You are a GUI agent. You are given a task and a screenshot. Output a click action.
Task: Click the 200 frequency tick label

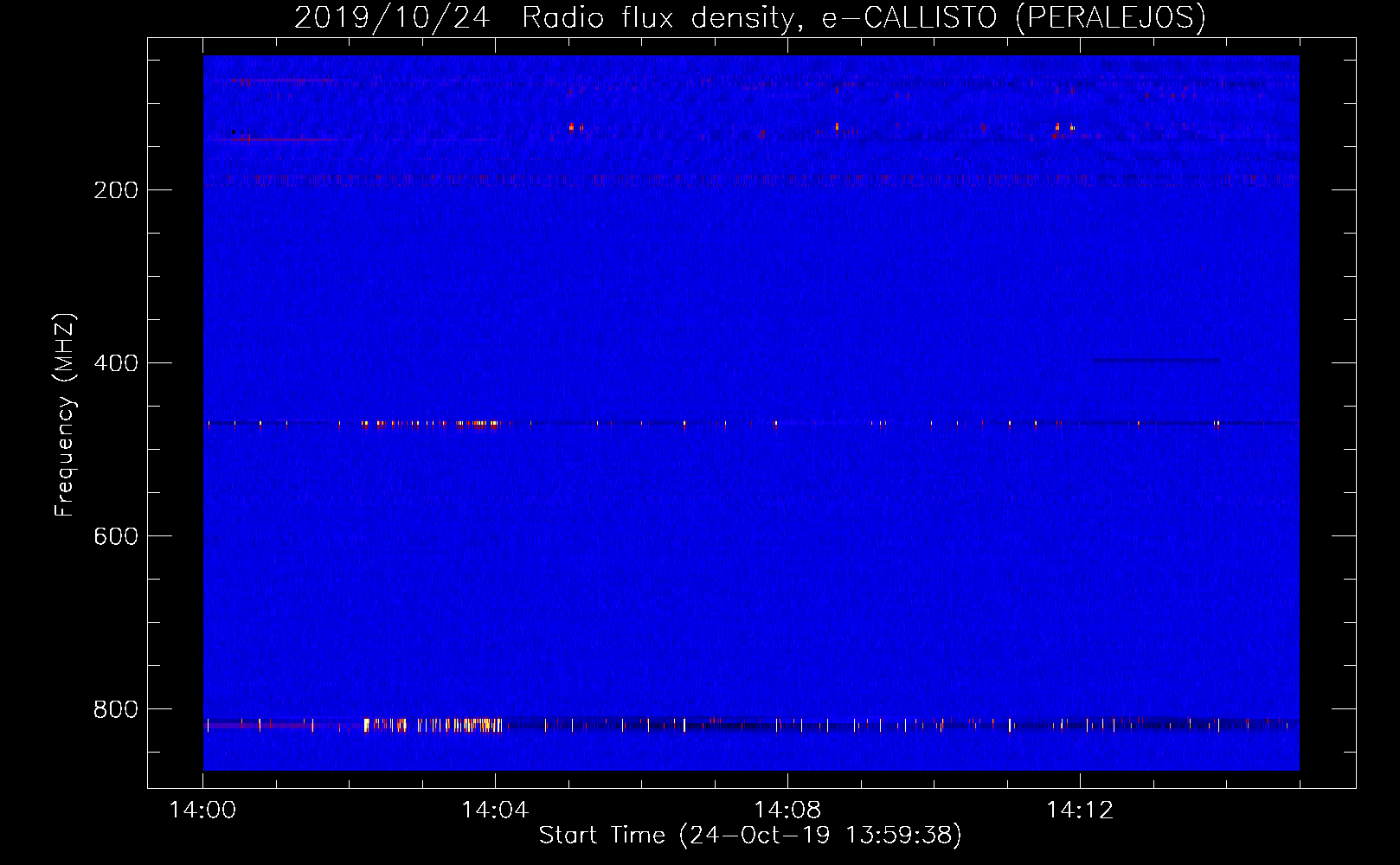(x=116, y=190)
